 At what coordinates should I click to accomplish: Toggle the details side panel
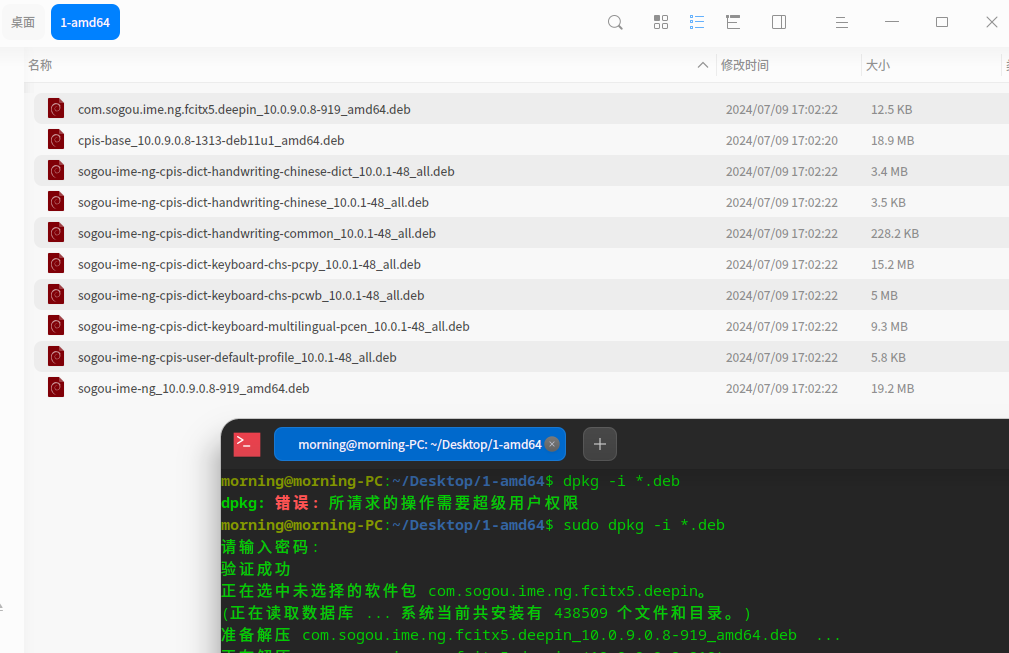(x=779, y=23)
